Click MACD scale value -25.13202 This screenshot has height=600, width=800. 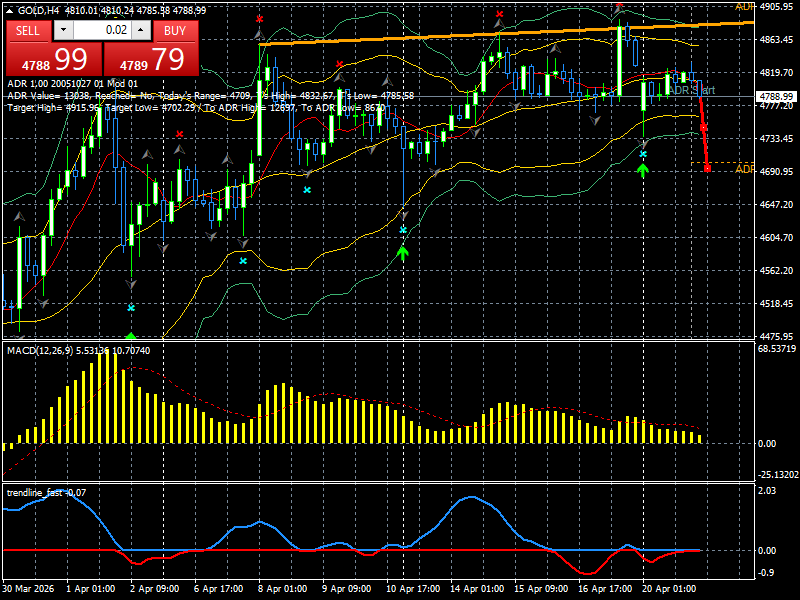pos(778,474)
